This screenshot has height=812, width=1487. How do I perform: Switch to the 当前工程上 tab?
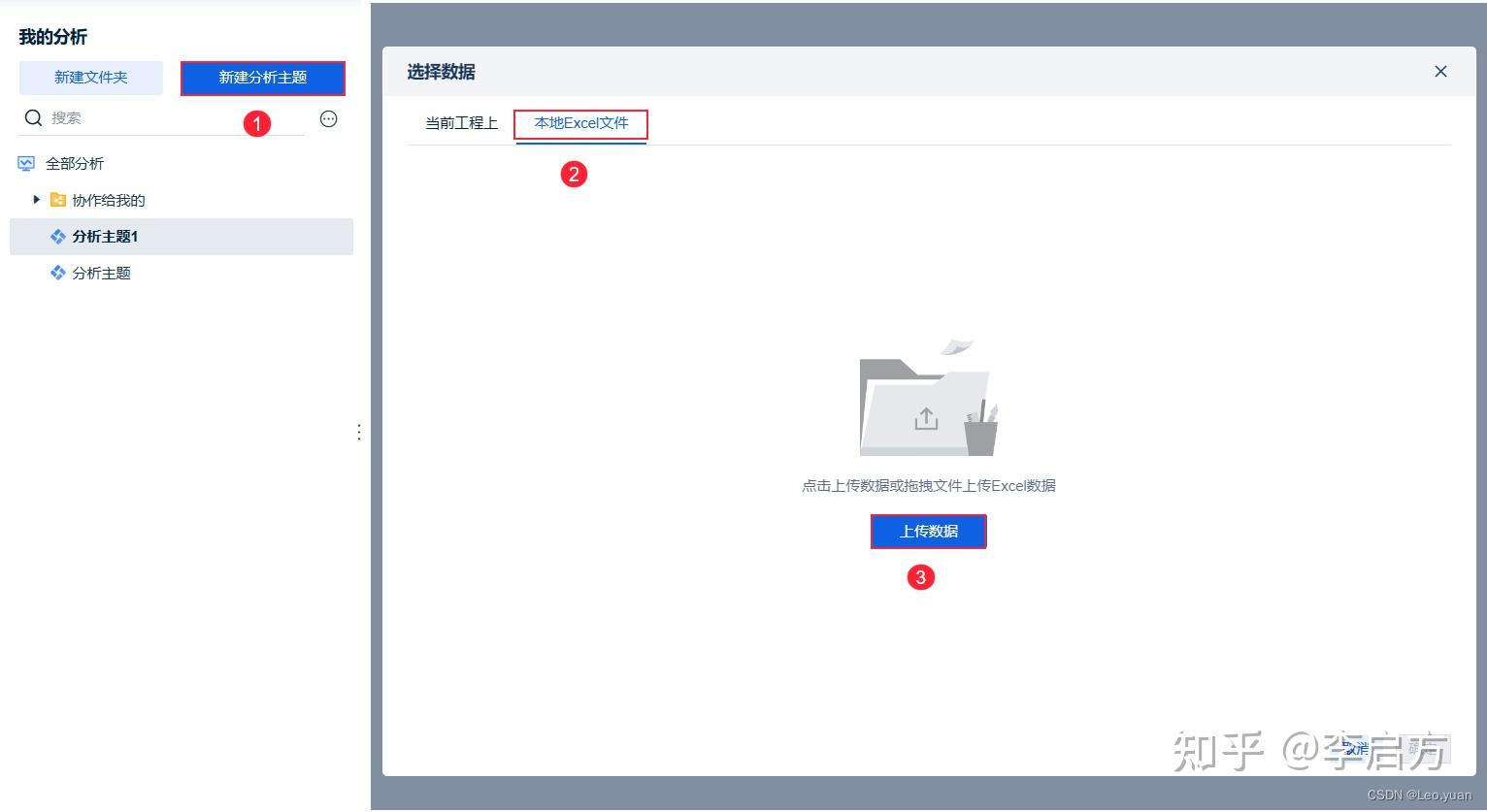pos(461,123)
